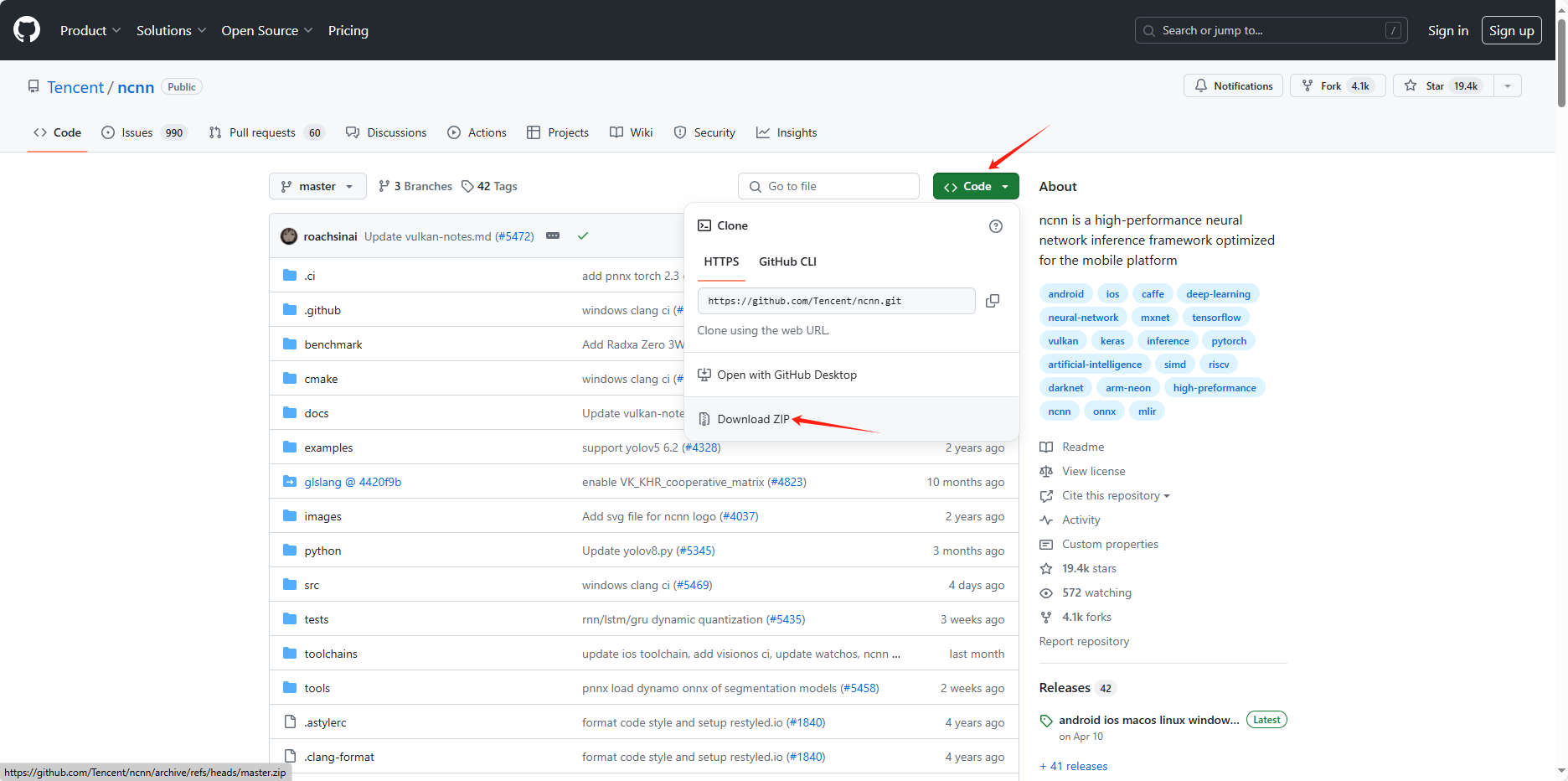Open the Projects tab
Screen dimensions: 1568x781
click(x=558, y=132)
